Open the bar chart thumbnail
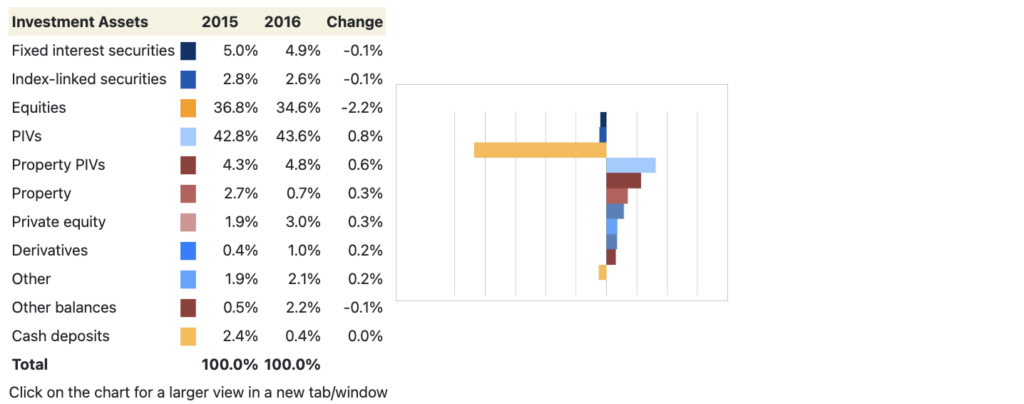 (561, 192)
